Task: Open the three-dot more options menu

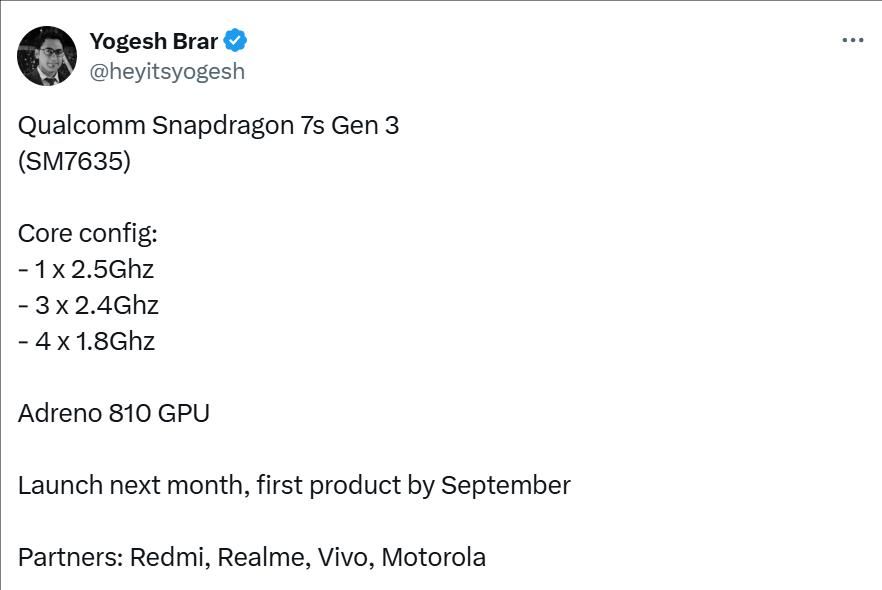Action: (x=853, y=40)
